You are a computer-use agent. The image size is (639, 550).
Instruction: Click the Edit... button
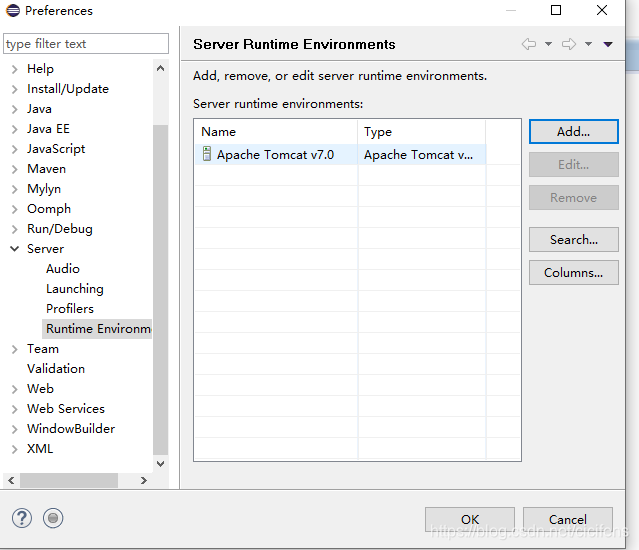tap(573, 165)
